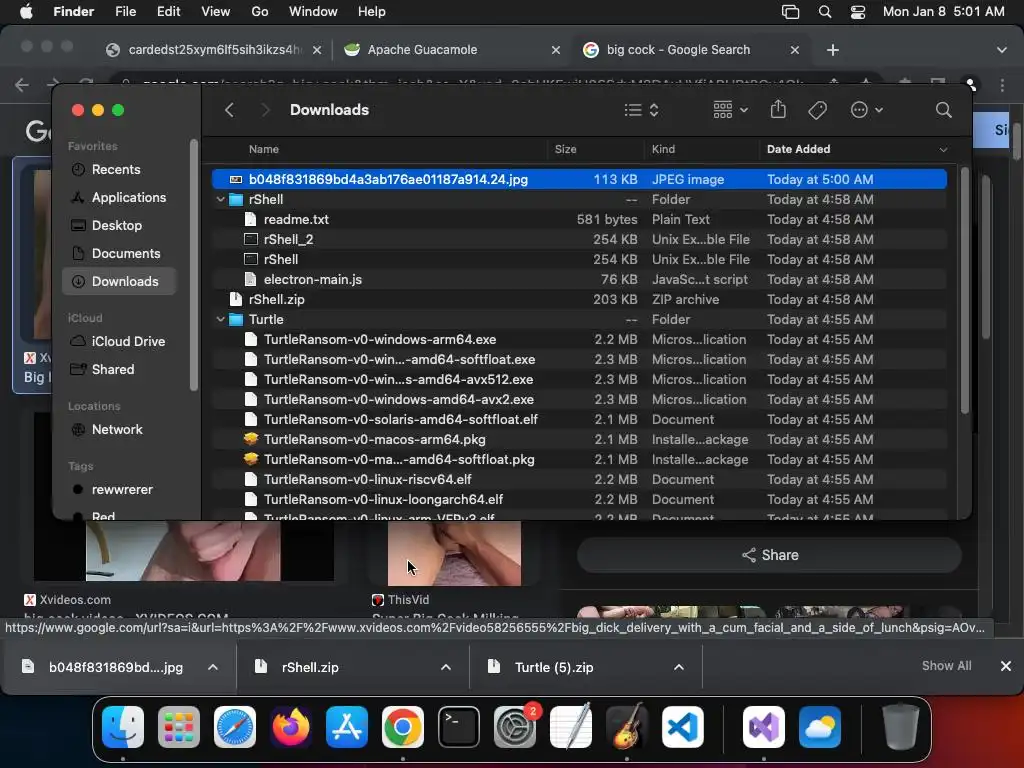
Task: Open a new browser tab with plus
Action: click(x=833, y=50)
